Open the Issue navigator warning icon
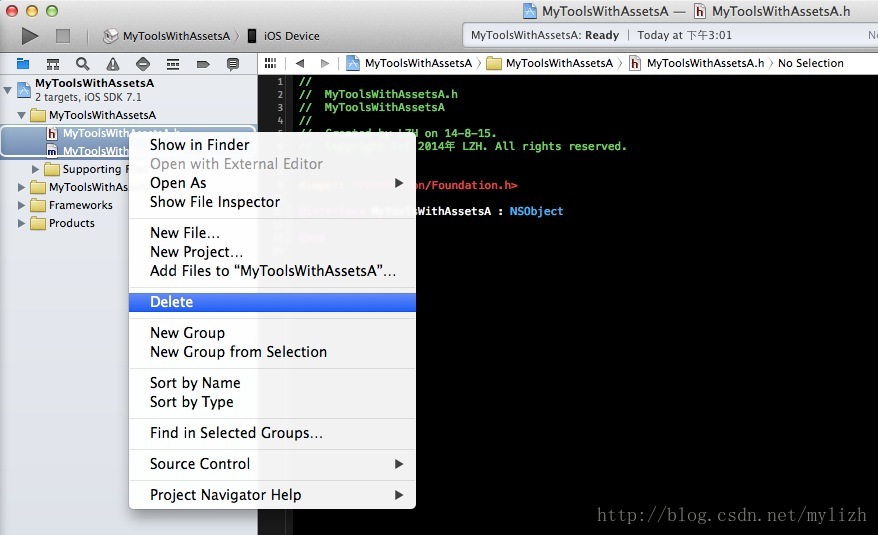This screenshot has width=878, height=535. point(113,64)
